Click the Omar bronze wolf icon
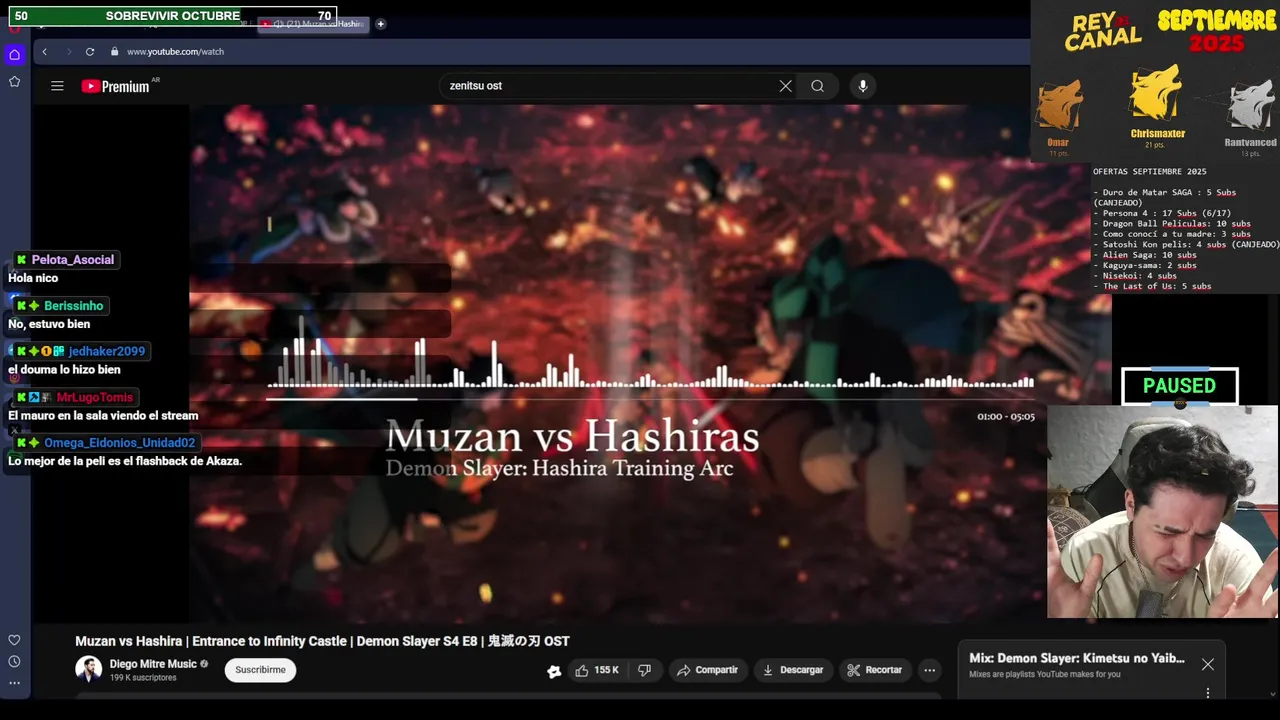Viewport: 1280px width, 720px height. 1058,105
